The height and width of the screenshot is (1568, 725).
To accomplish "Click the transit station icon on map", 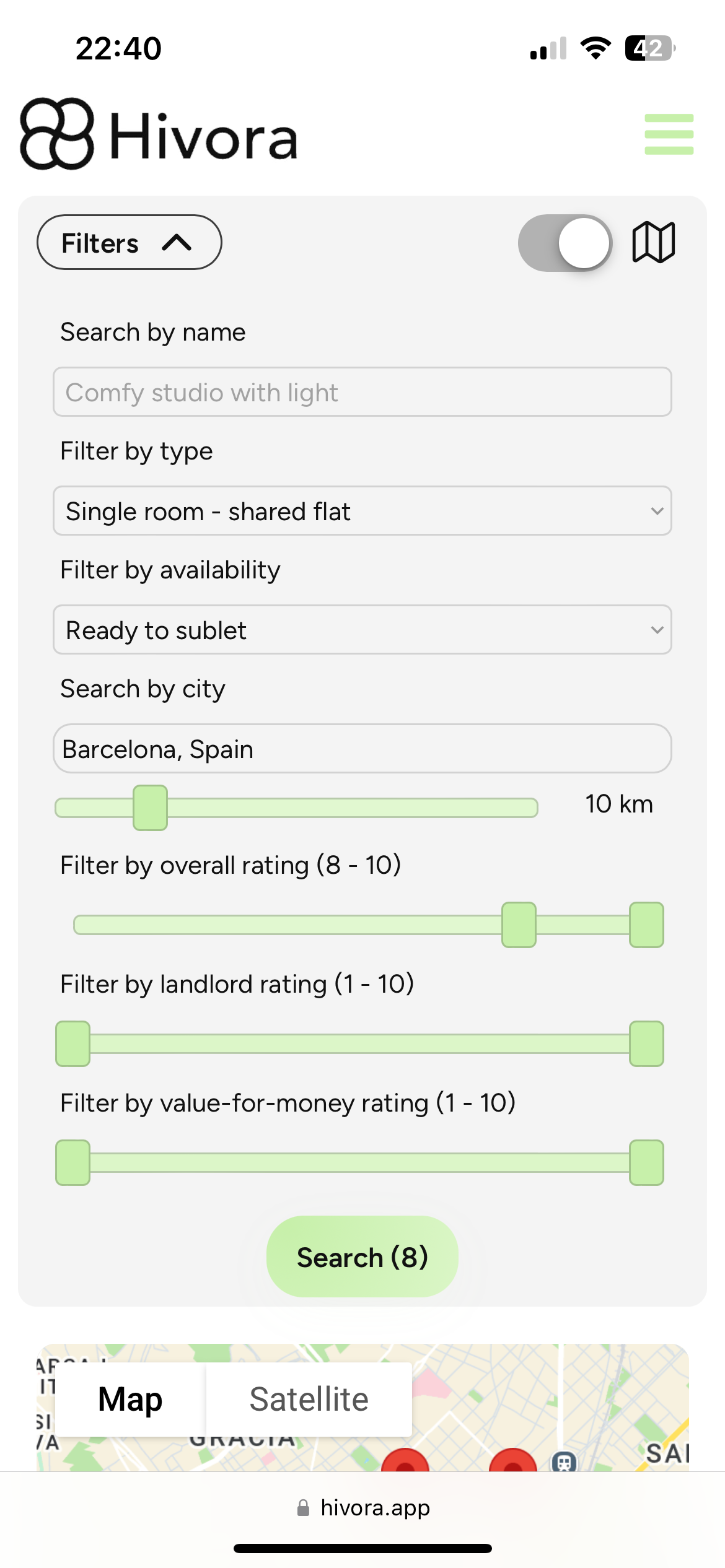I will click(564, 1461).
